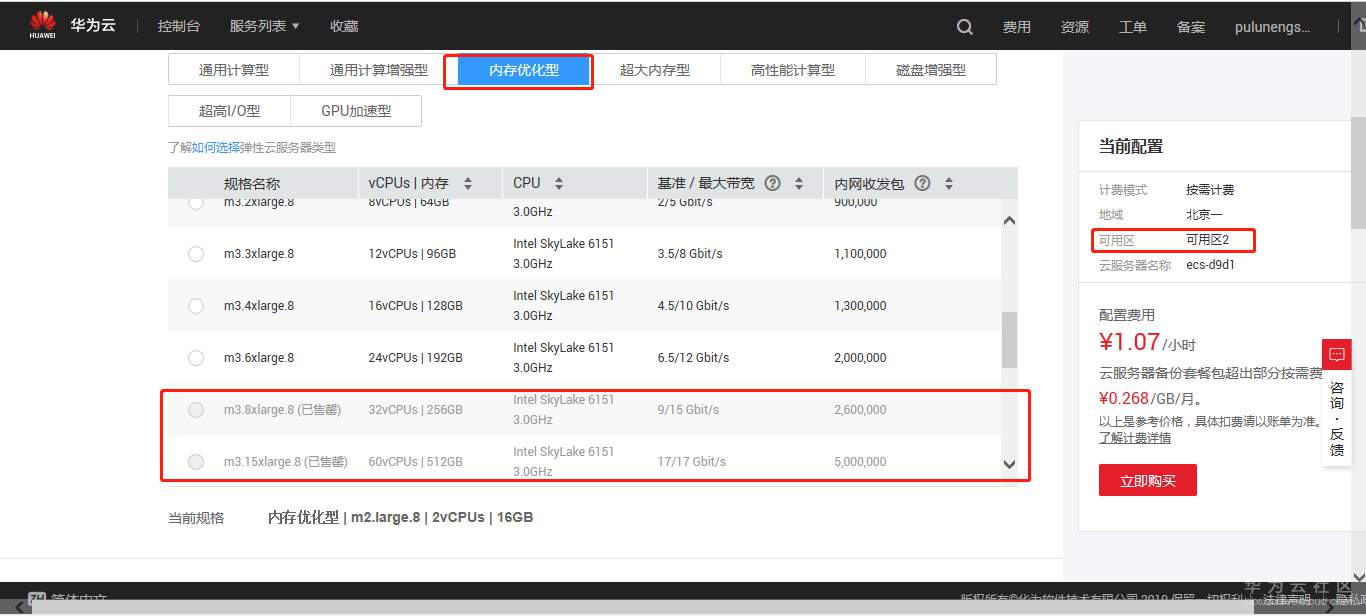Click the 16vCPUs | 128GB cell
This screenshot has height=616, width=1366.
(x=416, y=306)
